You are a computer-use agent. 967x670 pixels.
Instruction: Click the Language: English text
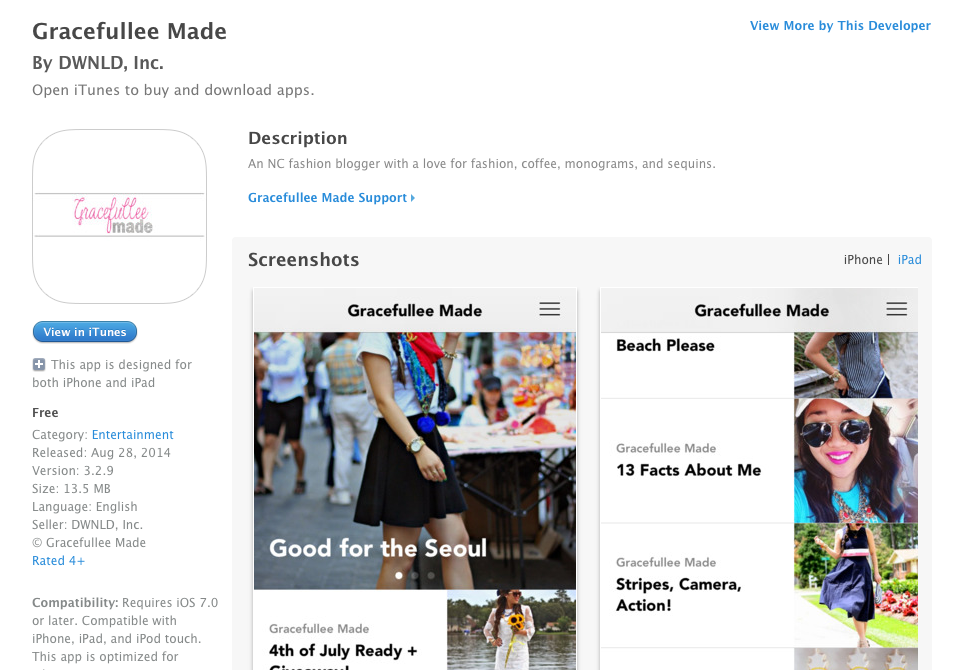click(84, 507)
